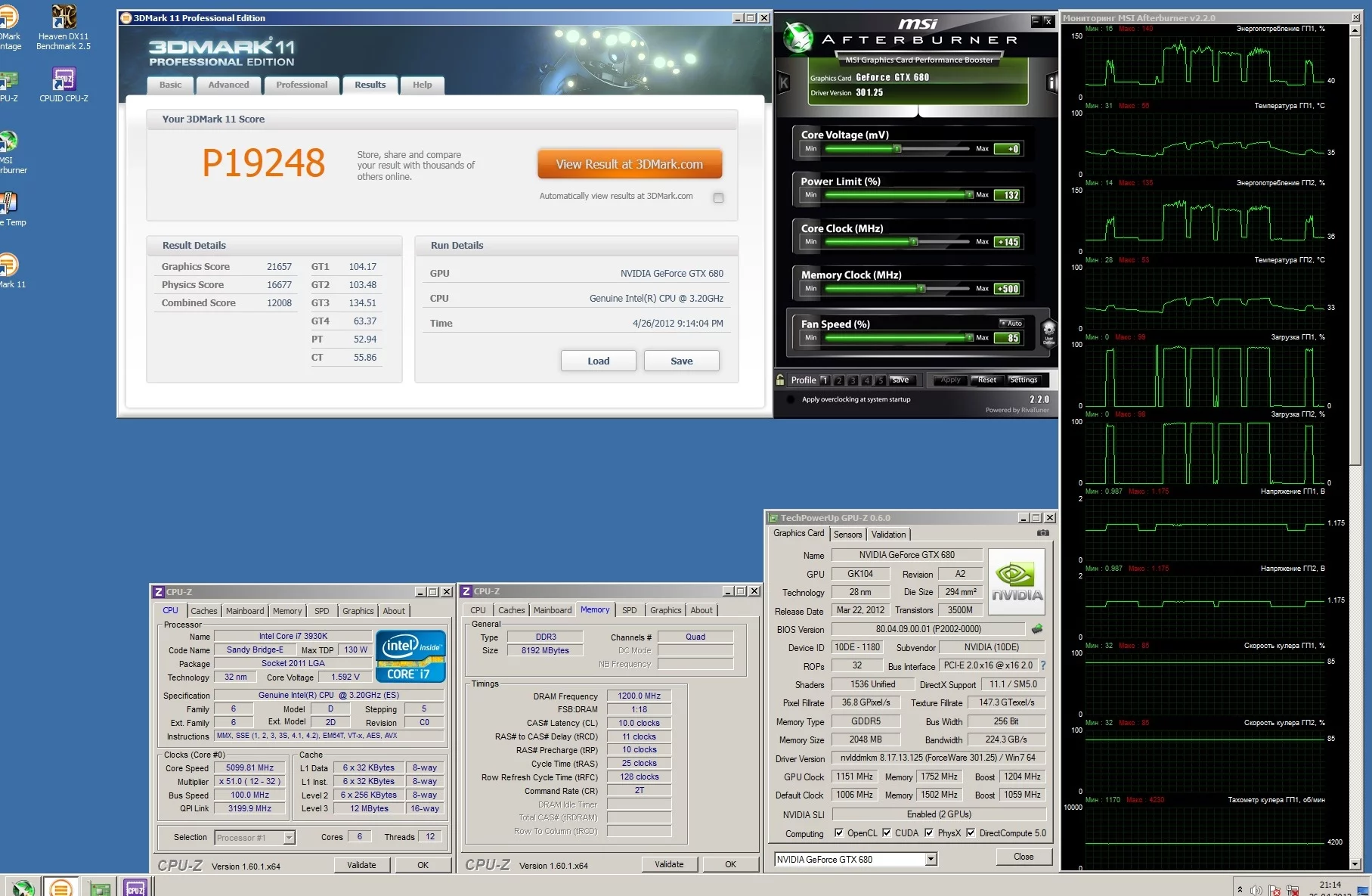Click the Memory Clock slider handle
Screen dimensions: 1372x896
(x=921, y=289)
